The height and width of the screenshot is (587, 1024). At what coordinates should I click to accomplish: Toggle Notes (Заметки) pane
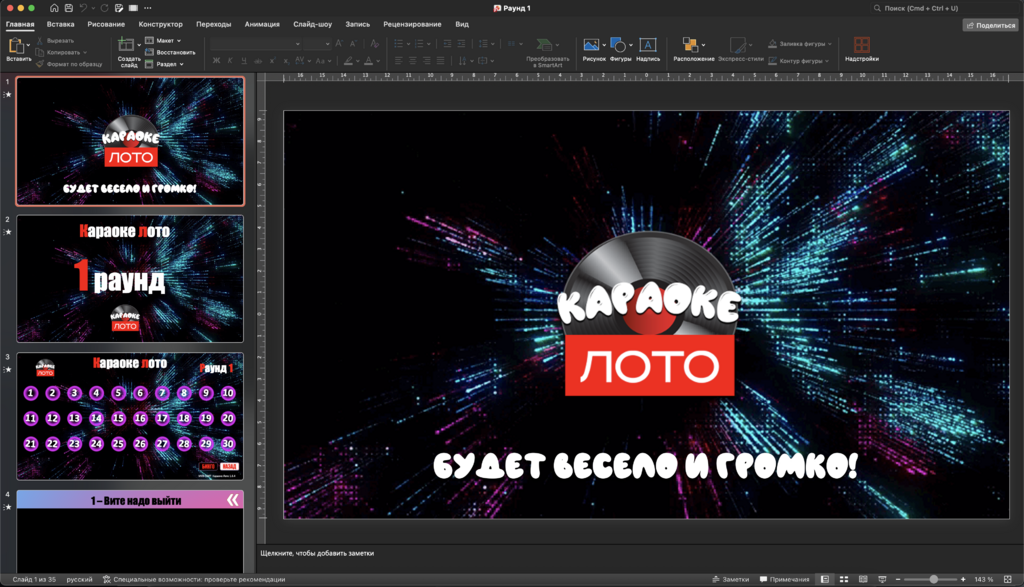(x=730, y=579)
